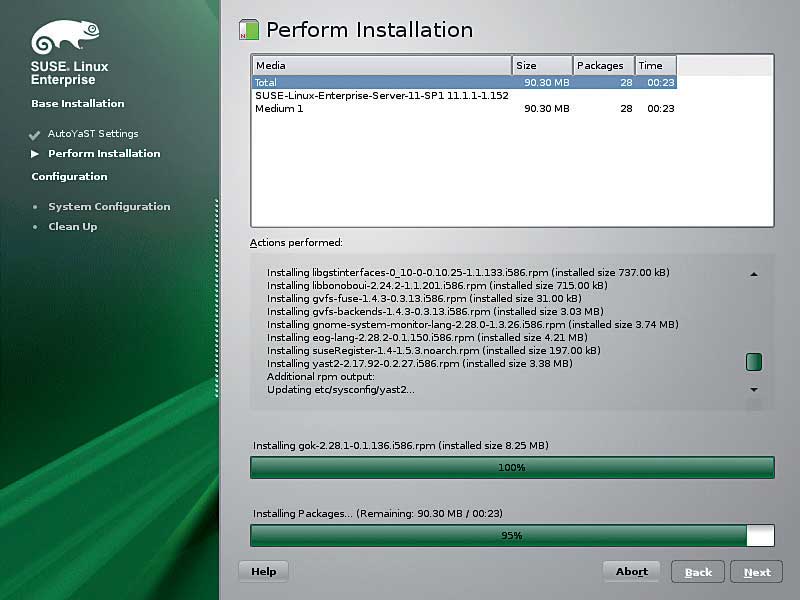Click the actions log scrollbar thumb
Image resolution: width=800 pixels, height=600 pixels.
[754, 362]
